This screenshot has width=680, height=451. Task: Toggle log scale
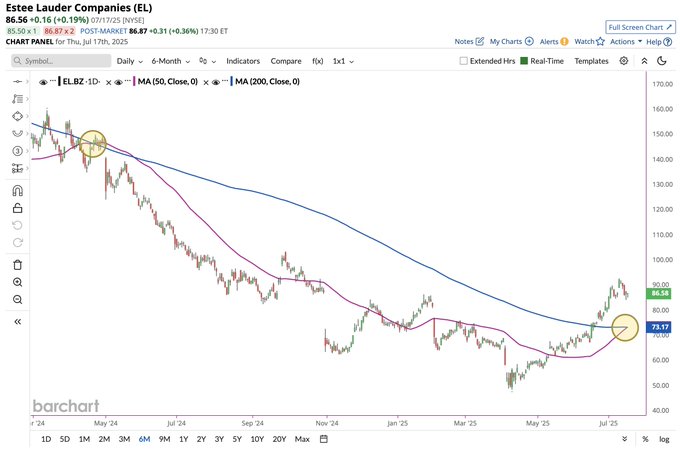[x=664, y=439]
